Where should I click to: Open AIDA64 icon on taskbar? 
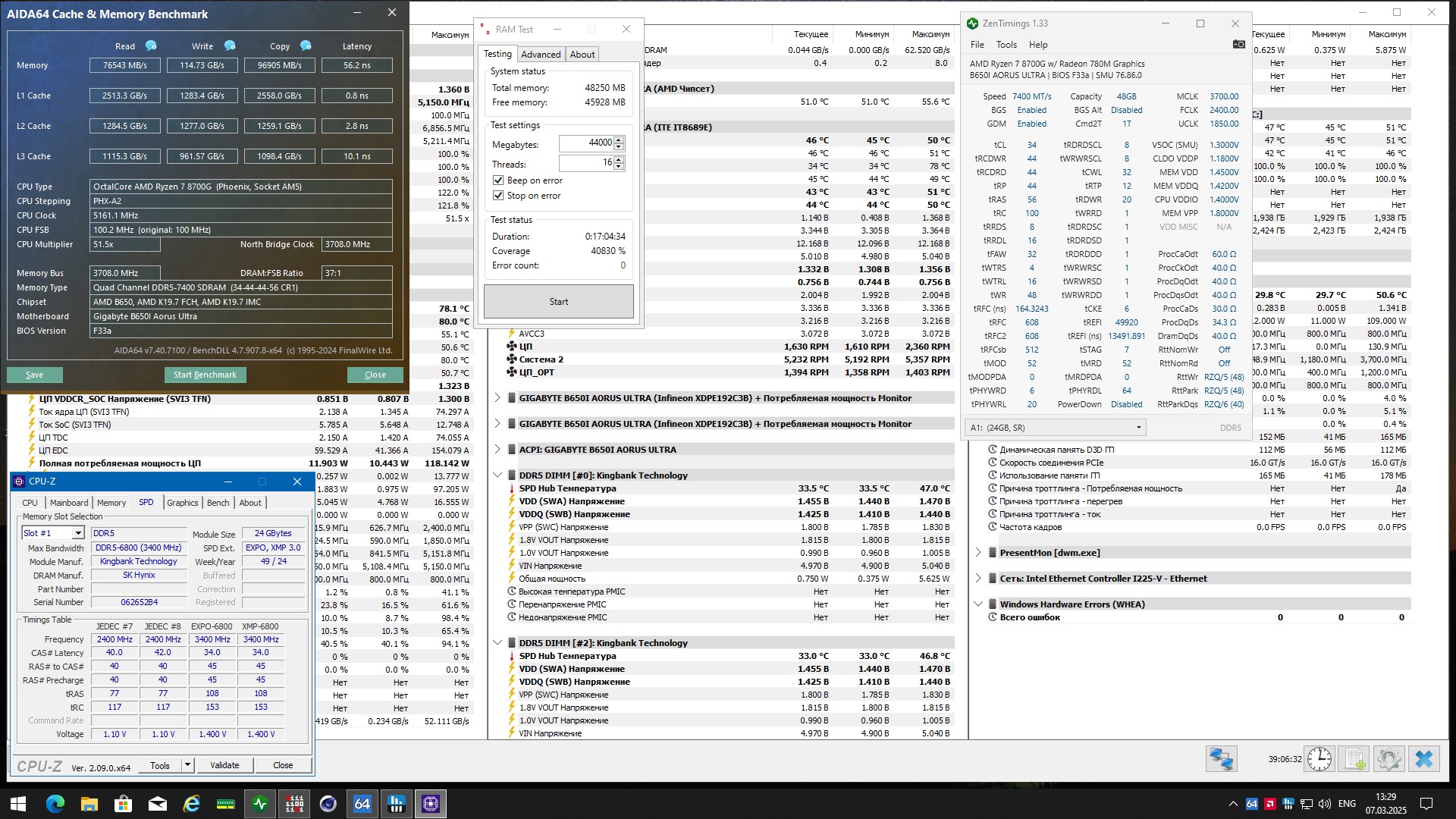click(x=362, y=804)
